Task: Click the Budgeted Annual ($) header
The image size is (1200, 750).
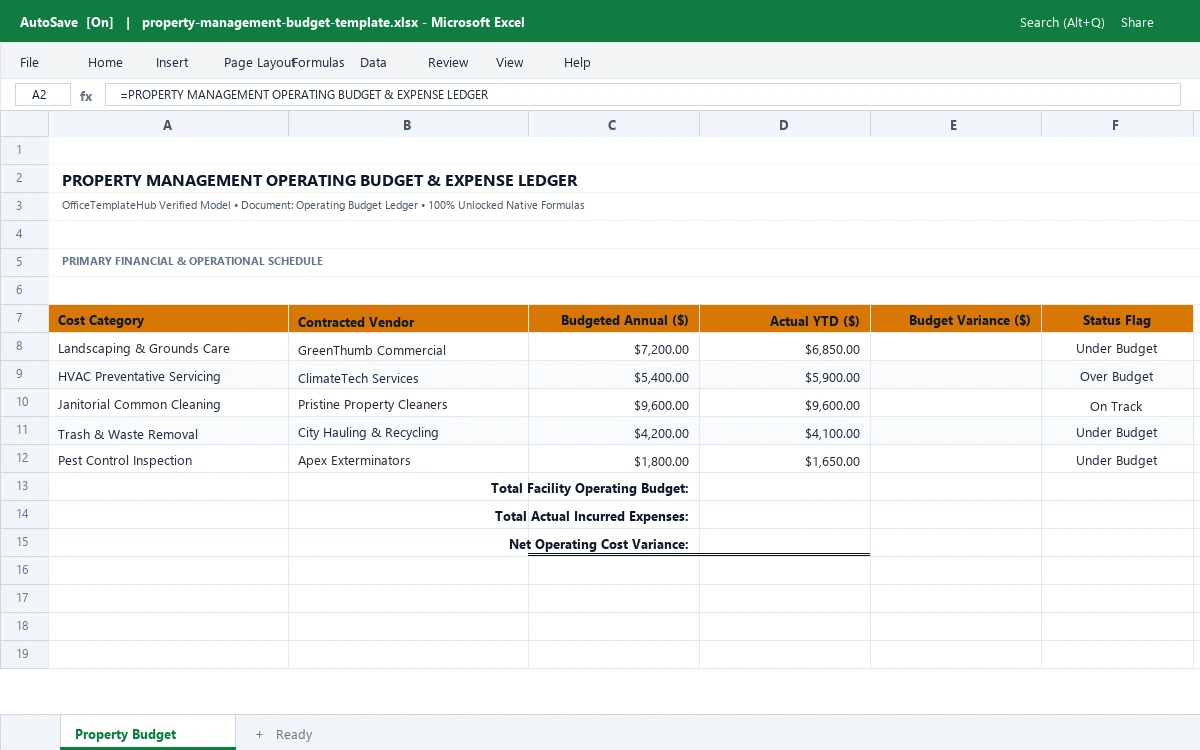Action: (x=614, y=319)
